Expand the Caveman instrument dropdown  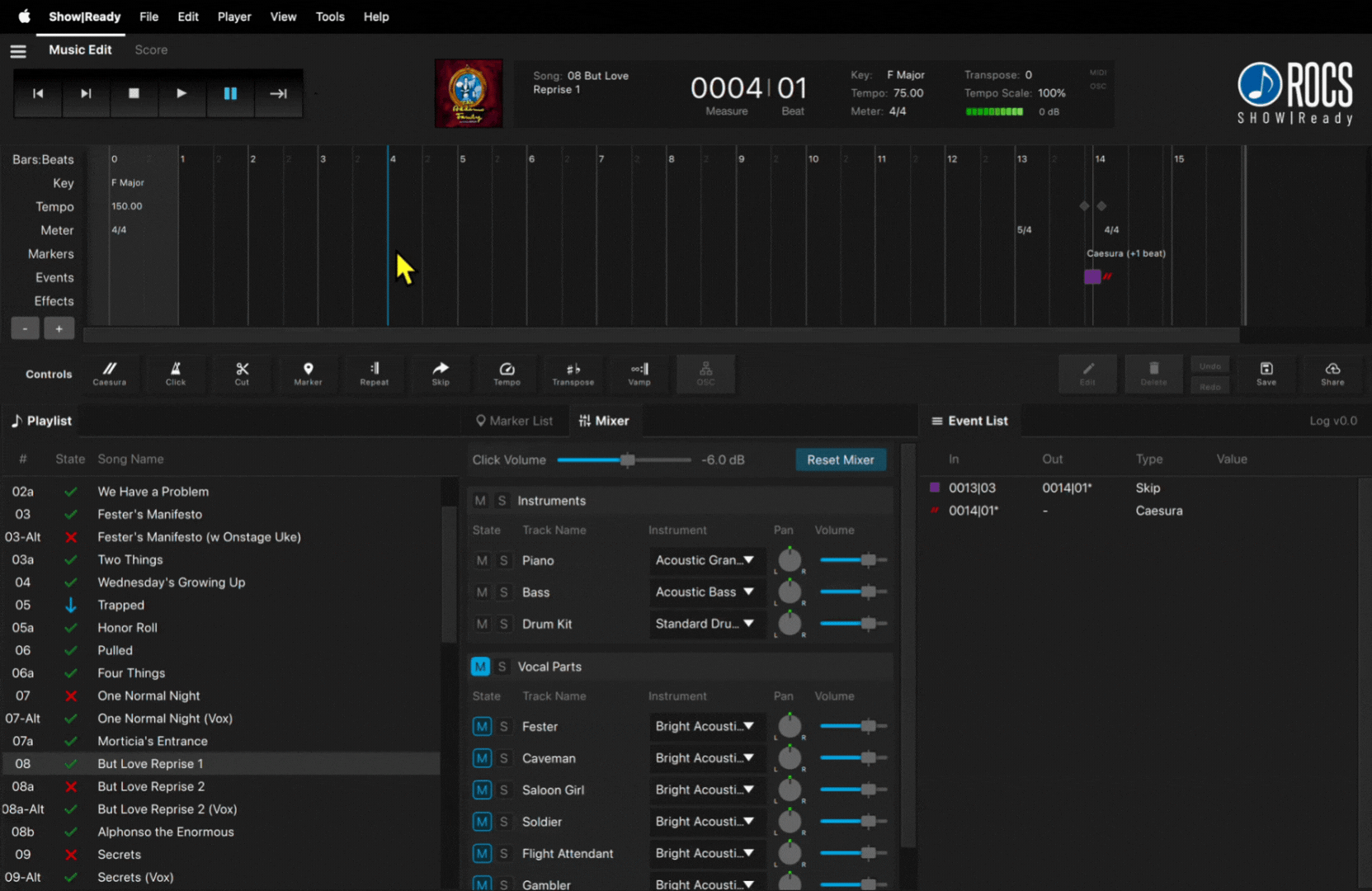705,758
